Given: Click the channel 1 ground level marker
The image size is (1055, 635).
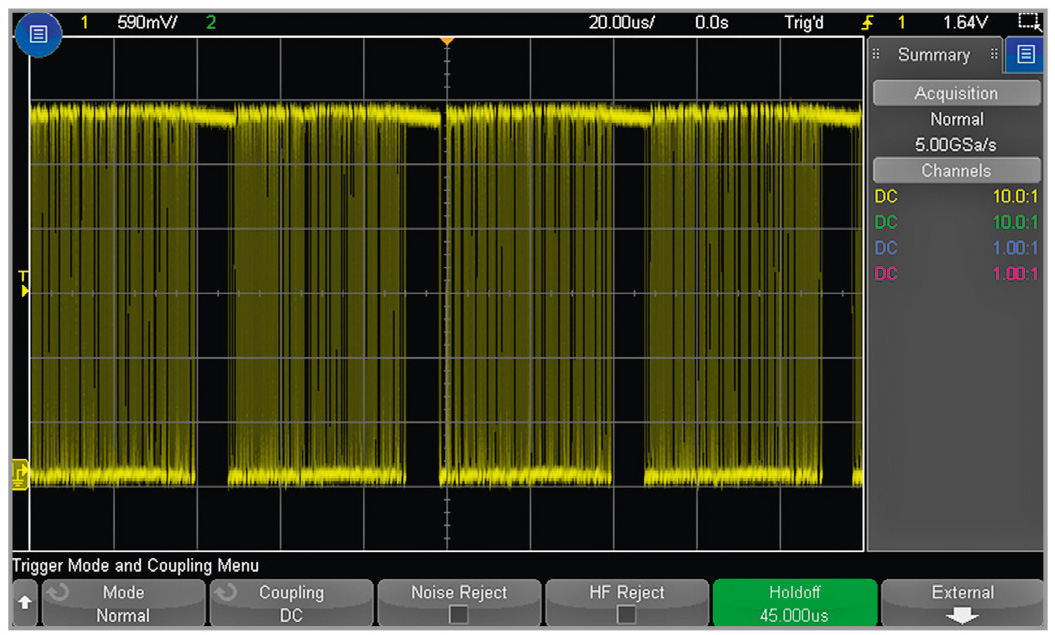Looking at the screenshot, I should 20,474.
